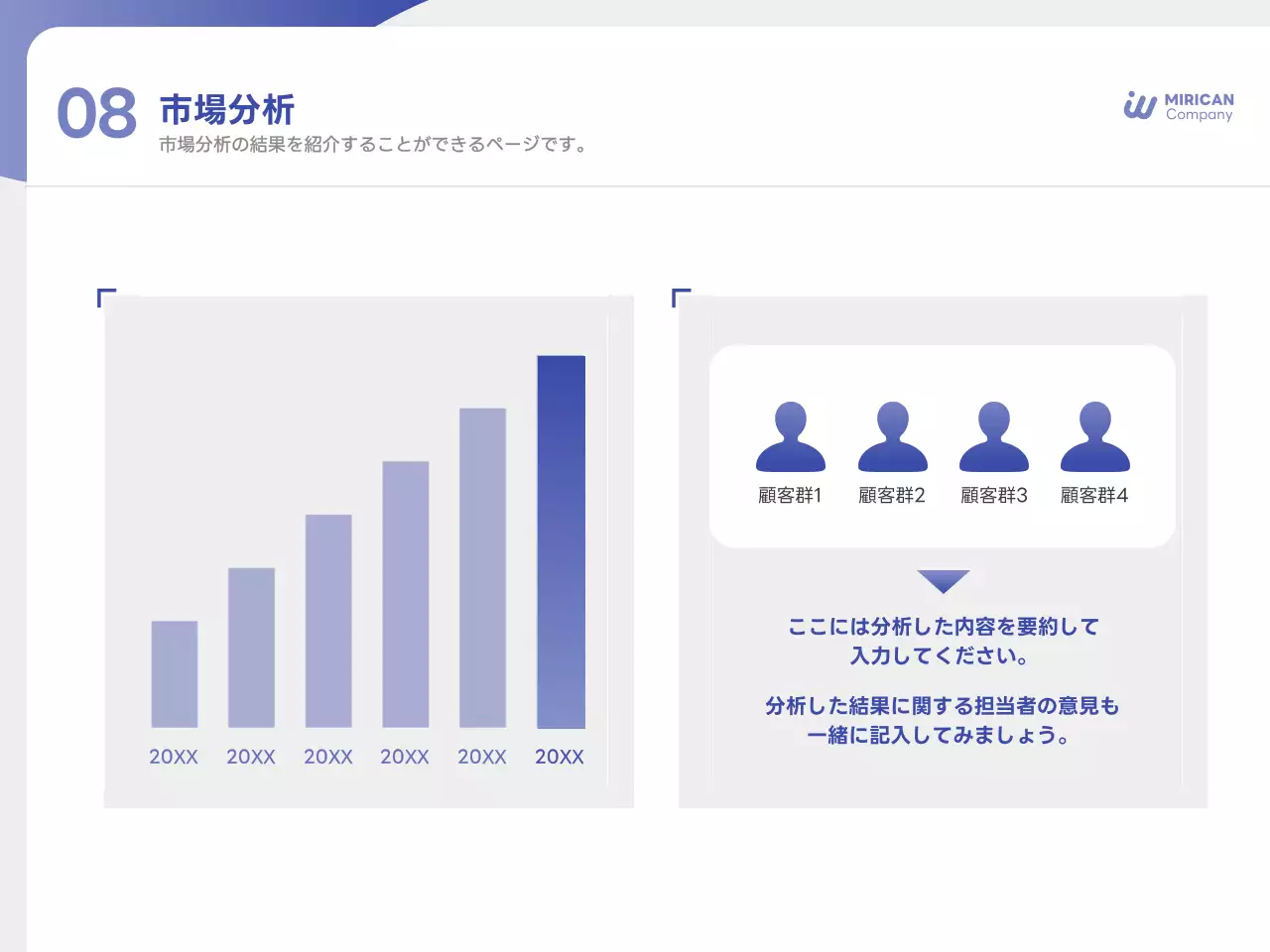Image resolution: width=1270 pixels, height=952 pixels.
Task: Select the second-tallest bar in the chart
Action: [x=482, y=567]
